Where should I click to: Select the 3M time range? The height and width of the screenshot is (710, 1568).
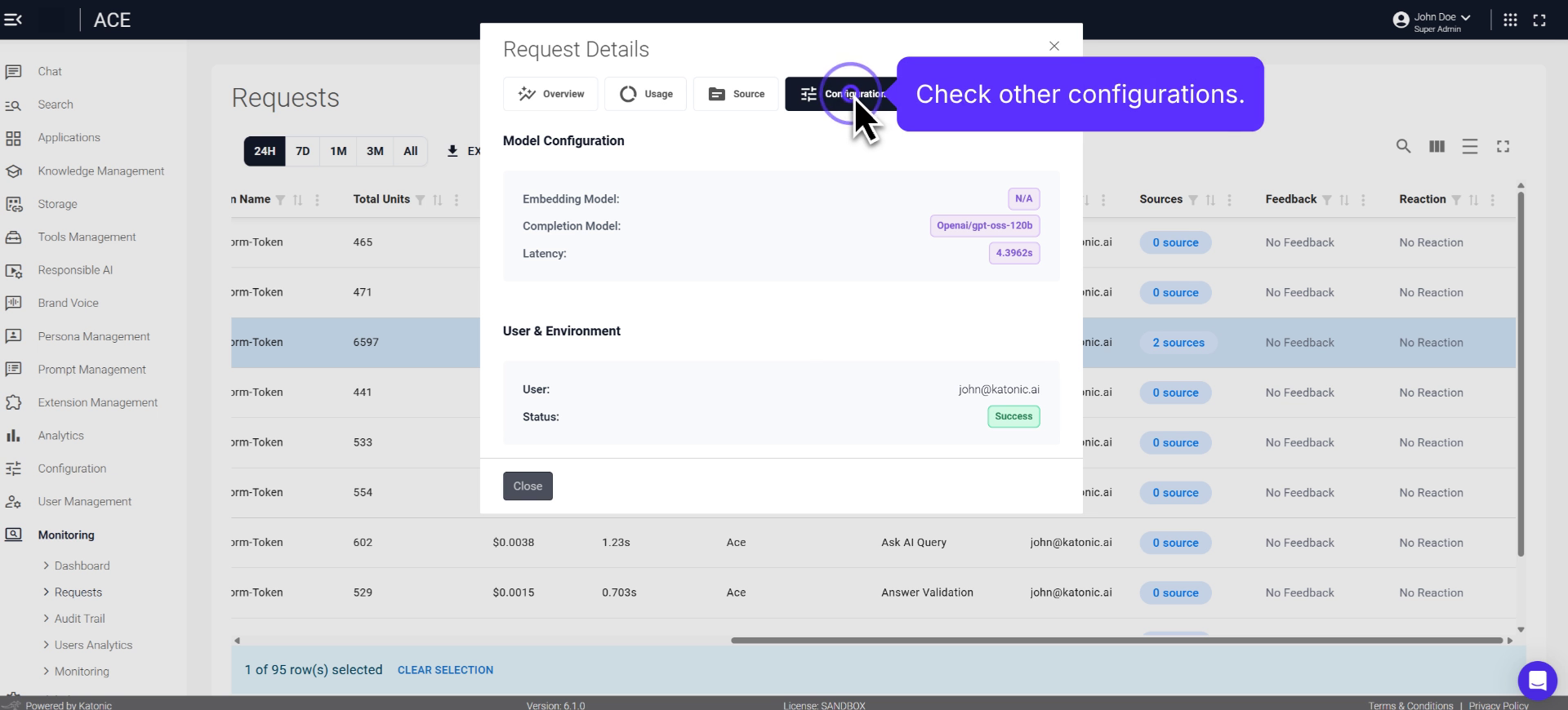tap(375, 151)
